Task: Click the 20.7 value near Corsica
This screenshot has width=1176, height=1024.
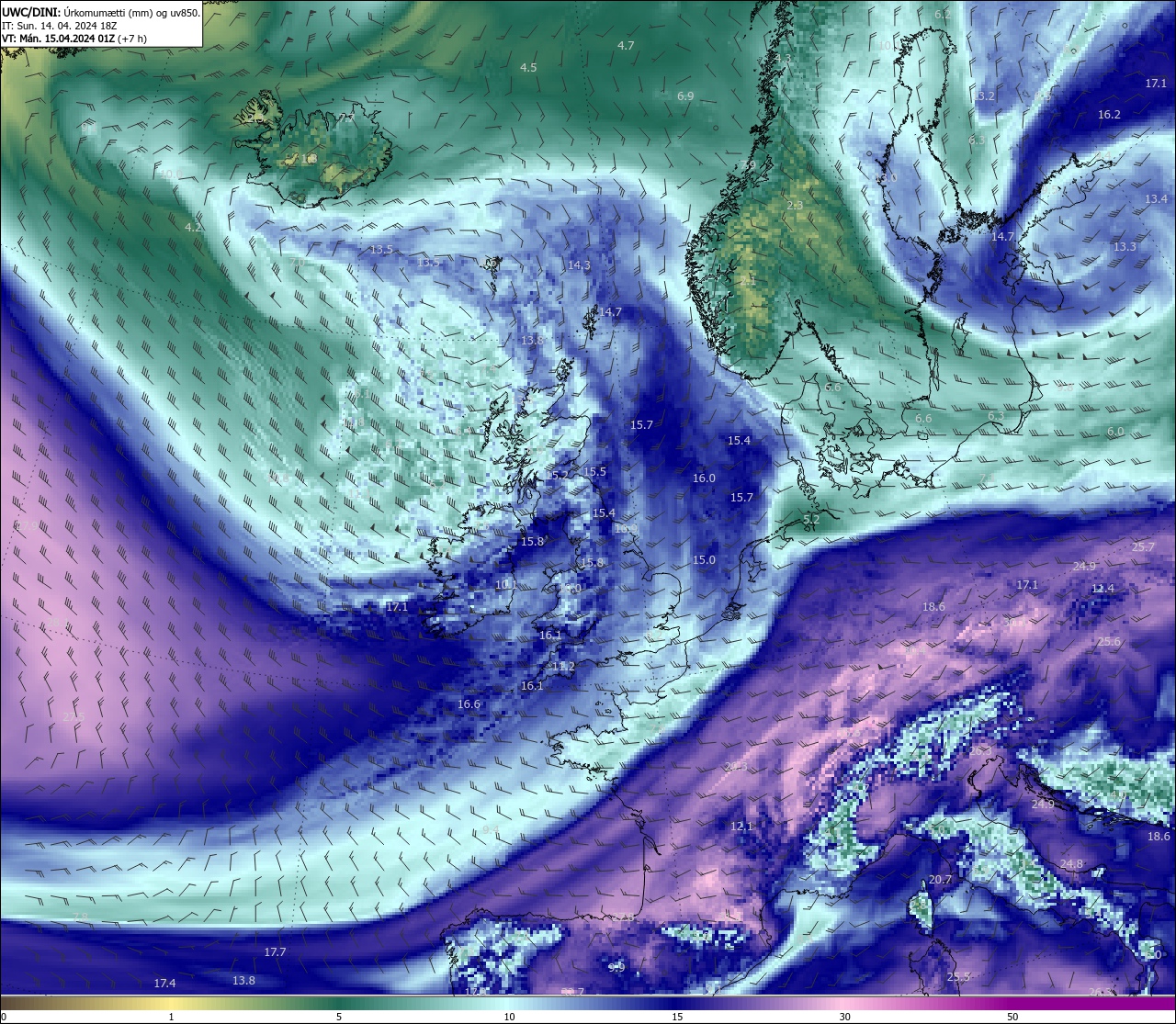Action: point(940,880)
